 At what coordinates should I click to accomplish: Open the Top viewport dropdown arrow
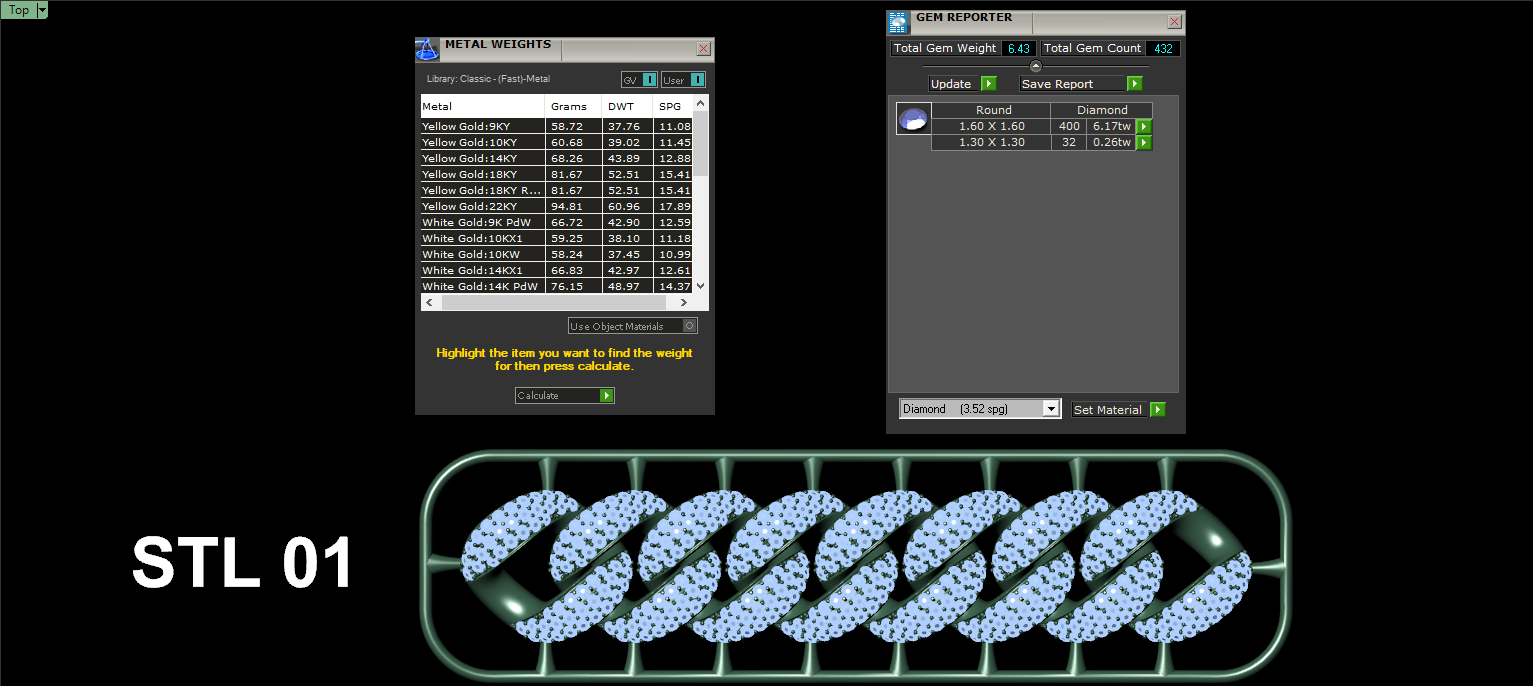coord(42,10)
